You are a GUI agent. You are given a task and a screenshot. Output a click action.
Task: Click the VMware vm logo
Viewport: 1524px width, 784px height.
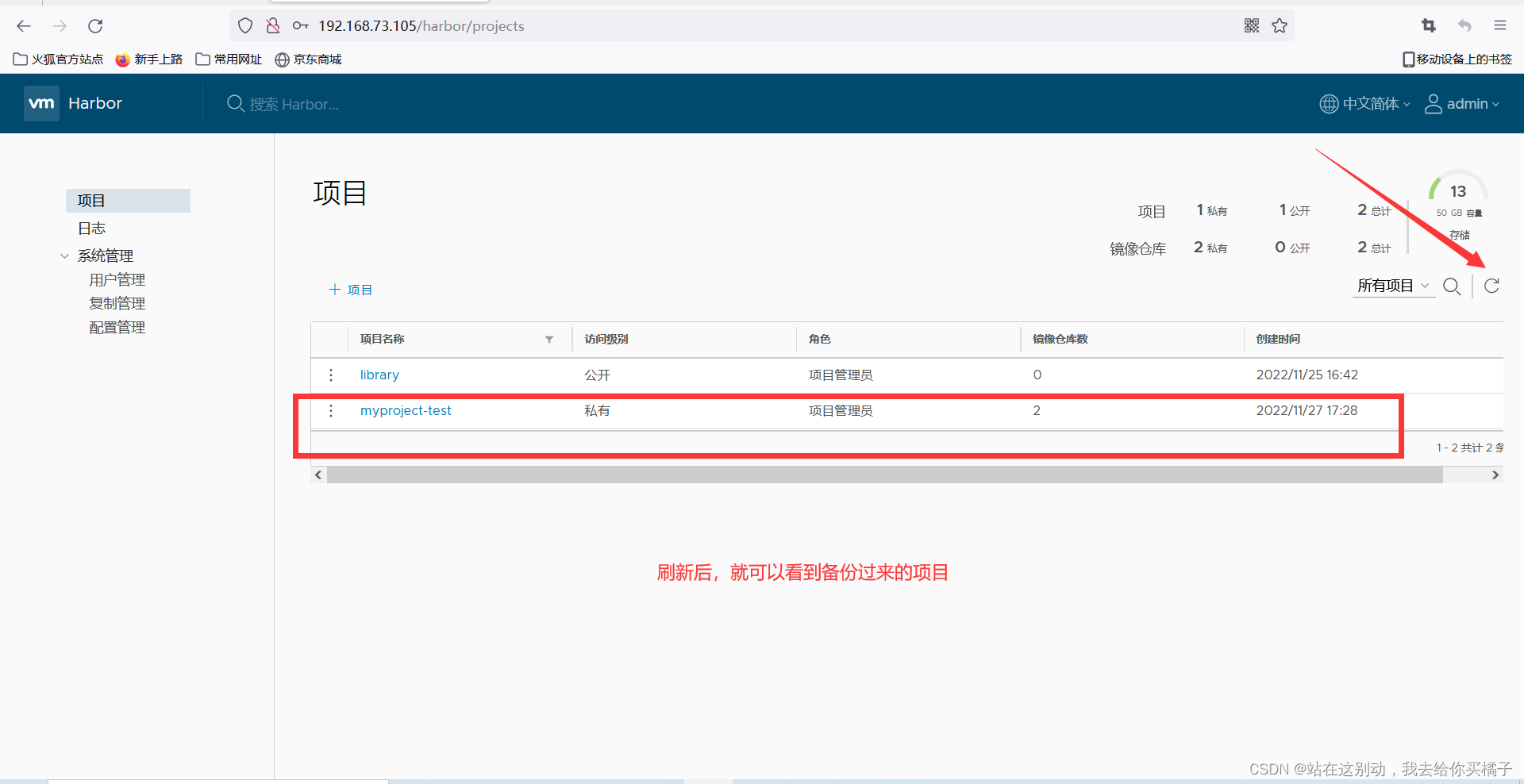[x=41, y=103]
